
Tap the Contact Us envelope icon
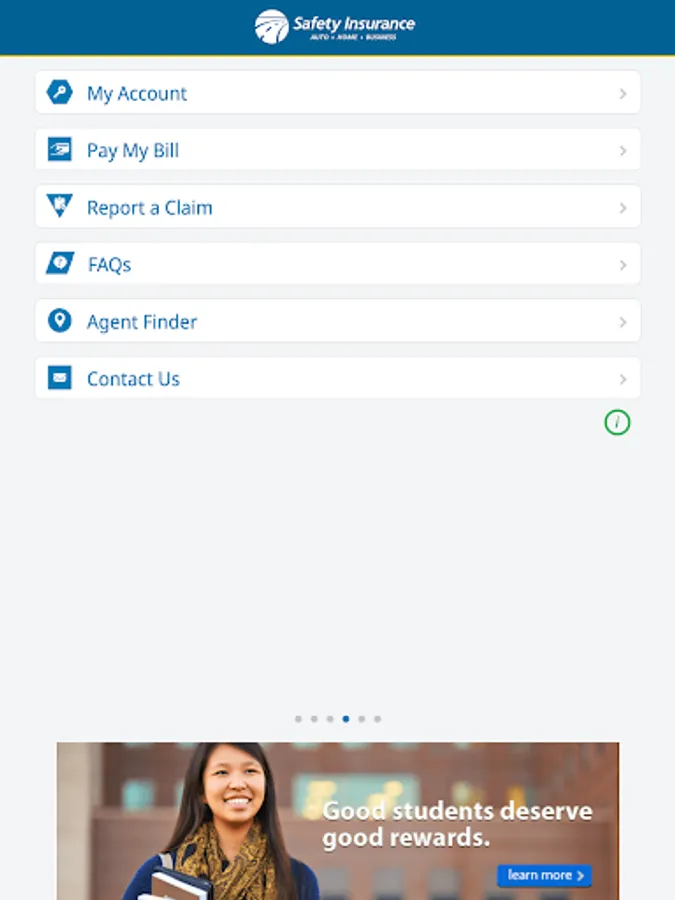[59, 378]
